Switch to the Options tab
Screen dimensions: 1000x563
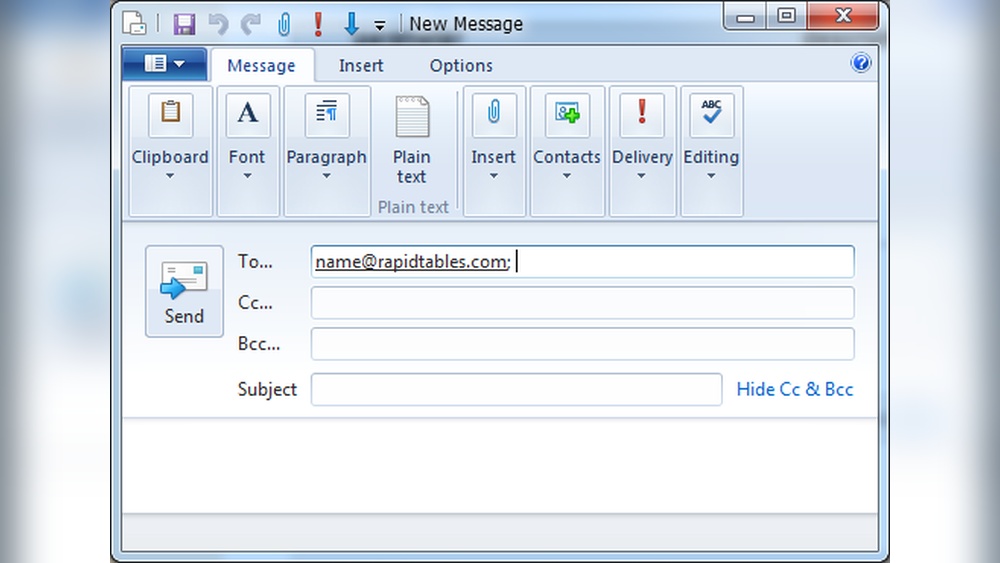coord(461,66)
